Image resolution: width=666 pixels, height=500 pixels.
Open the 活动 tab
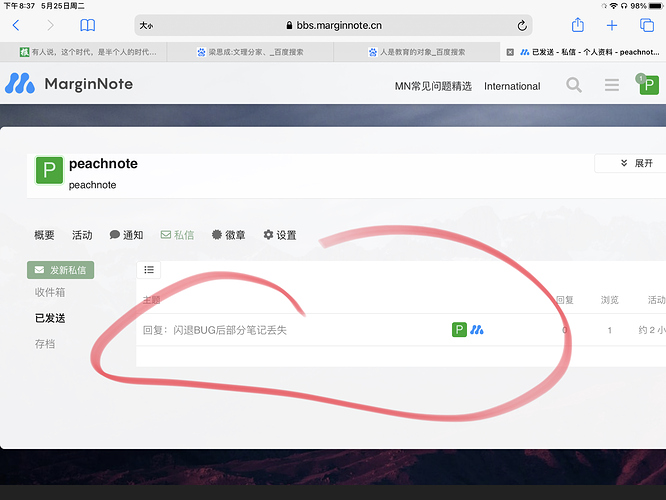[x=82, y=235]
